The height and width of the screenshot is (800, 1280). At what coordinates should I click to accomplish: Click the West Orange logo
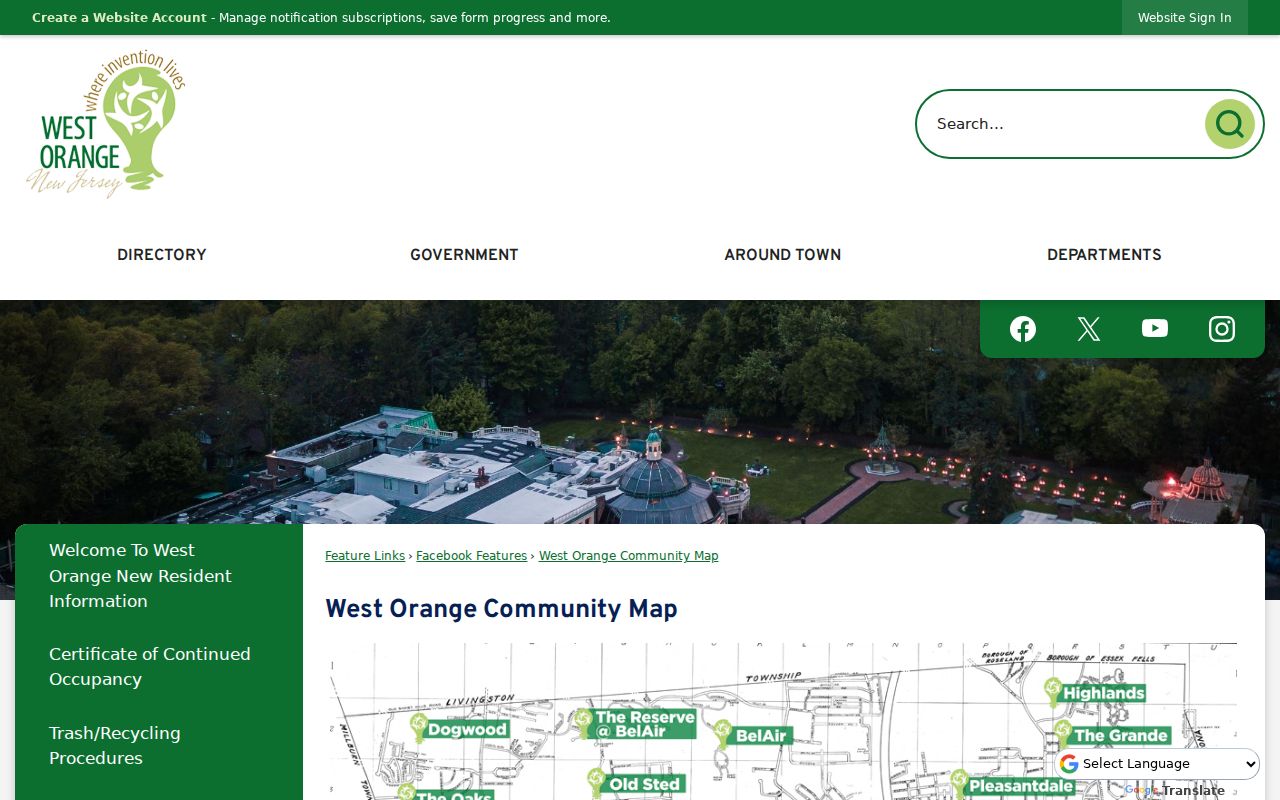(x=106, y=124)
